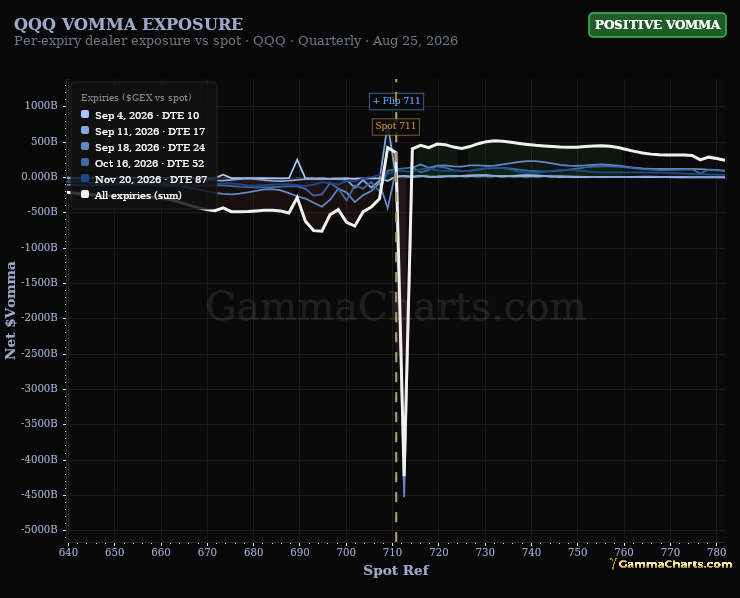The height and width of the screenshot is (598, 740).
Task: Click the '780' x-axis tick label
Action: tap(716, 552)
